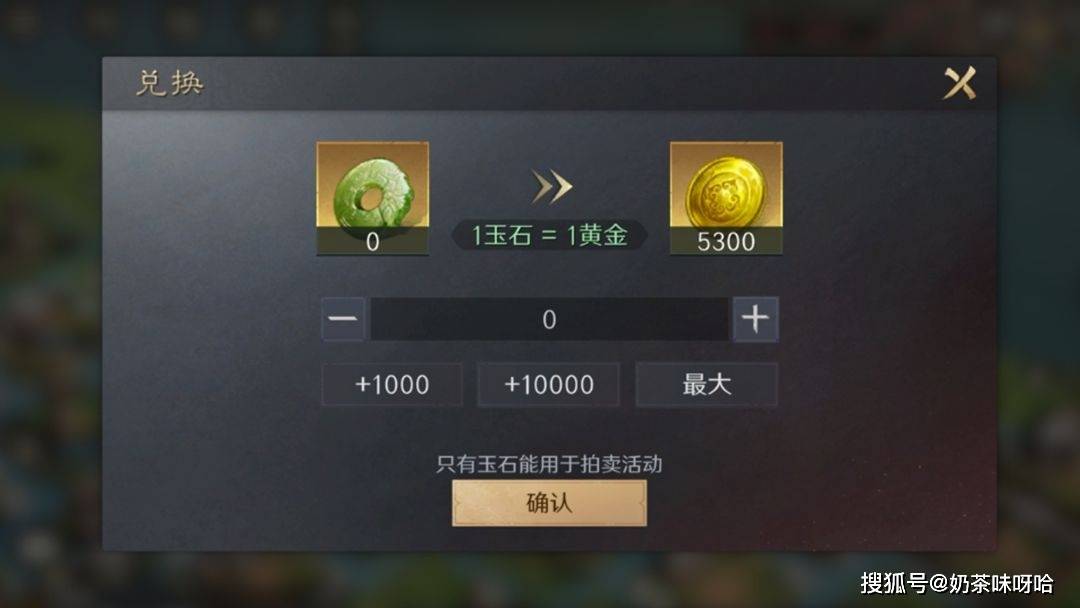Confirm the exchange with 确认

pos(549,503)
